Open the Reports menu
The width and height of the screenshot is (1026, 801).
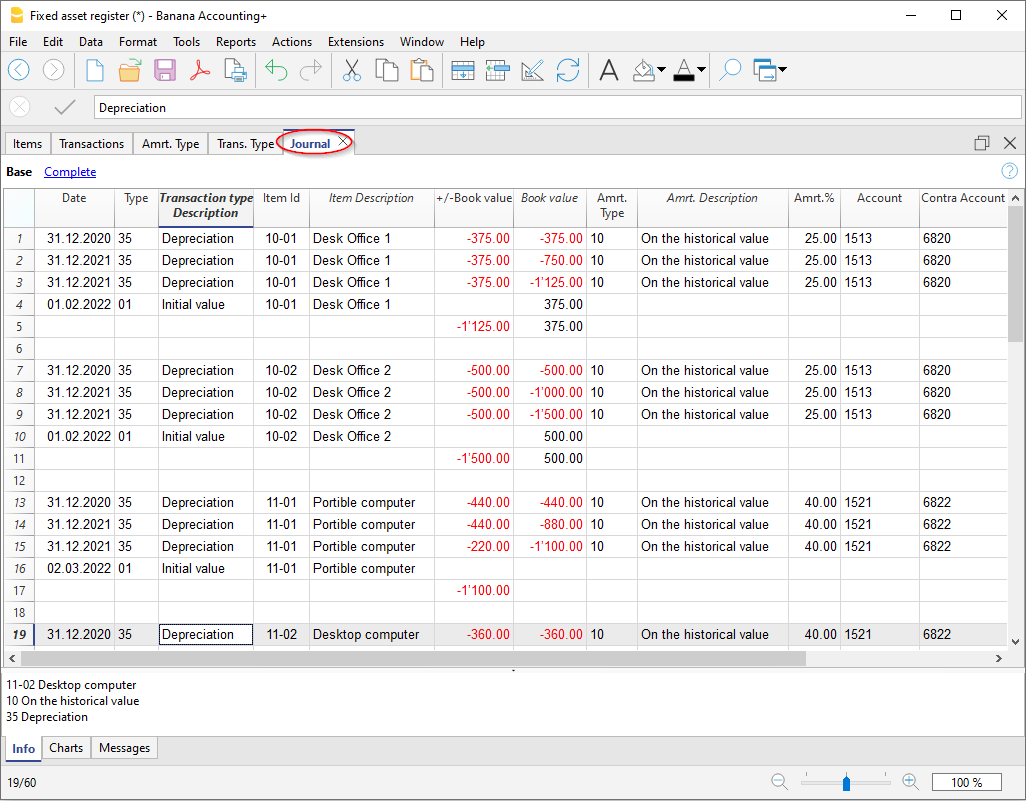pos(235,42)
